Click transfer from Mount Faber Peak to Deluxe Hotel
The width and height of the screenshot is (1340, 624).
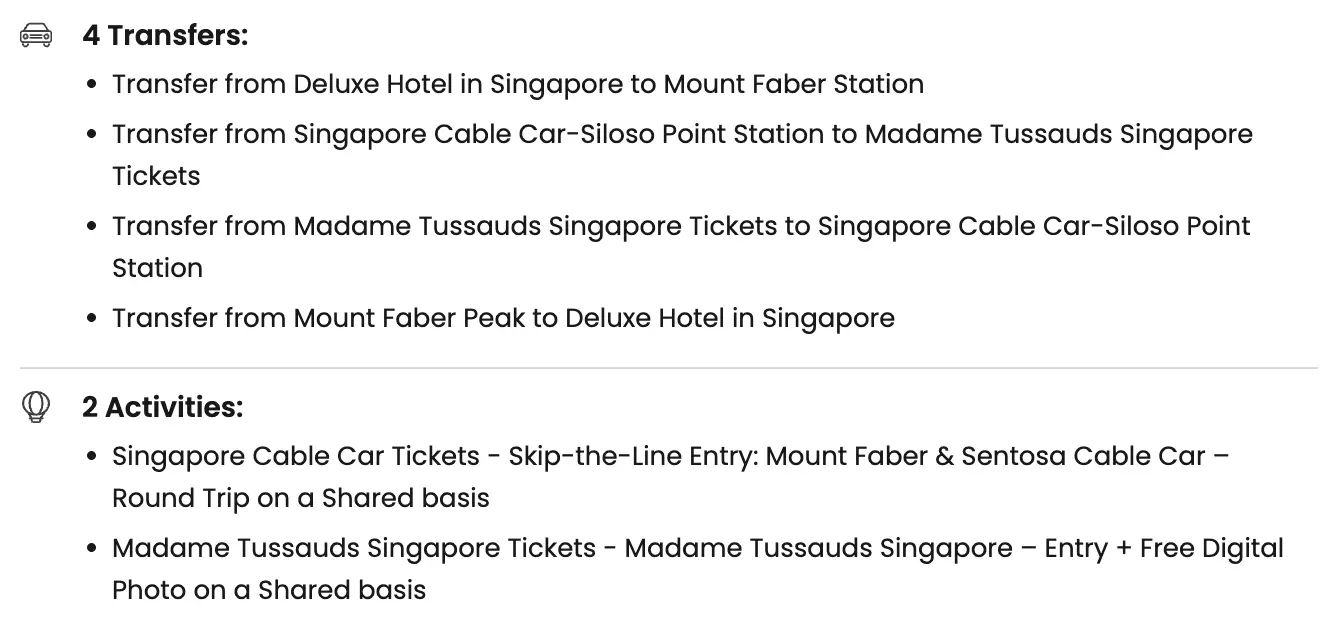click(x=503, y=318)
